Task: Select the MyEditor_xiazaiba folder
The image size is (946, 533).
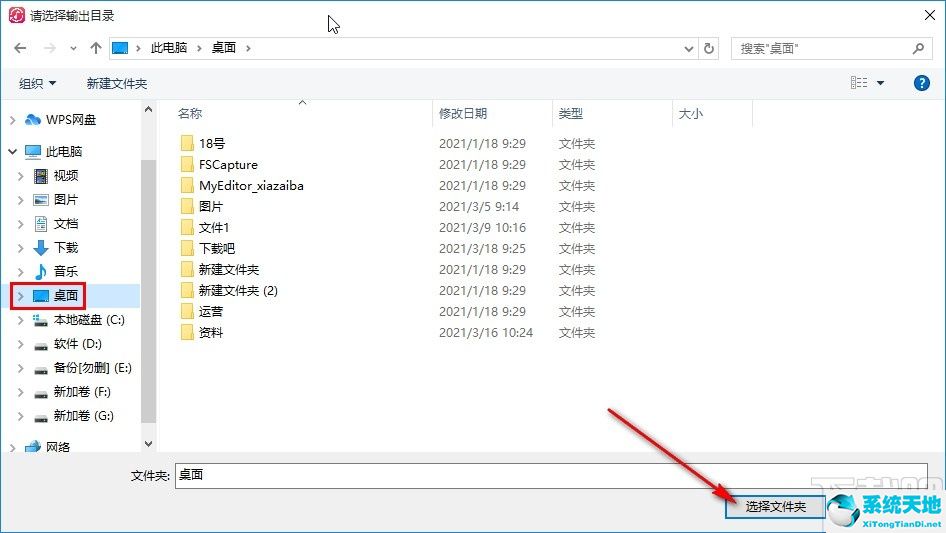Action: (x=250, y=185)
